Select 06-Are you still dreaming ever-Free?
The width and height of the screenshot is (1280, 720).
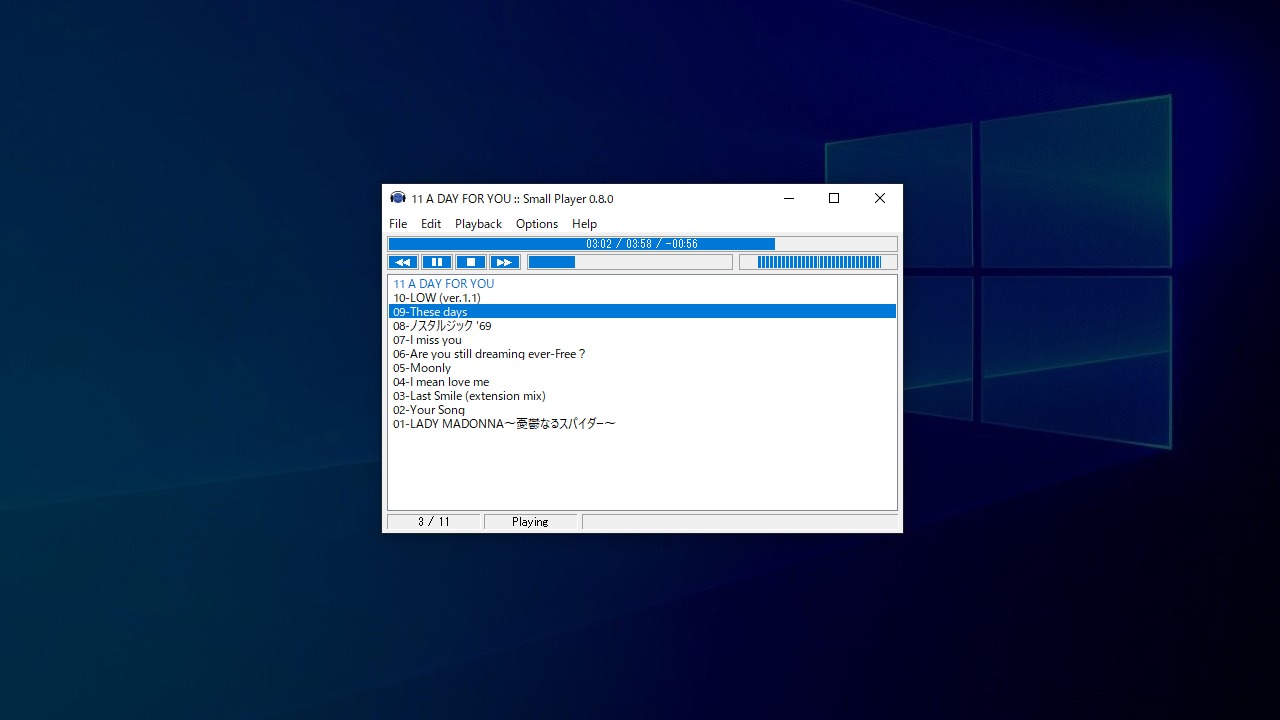tap(642, 354)
